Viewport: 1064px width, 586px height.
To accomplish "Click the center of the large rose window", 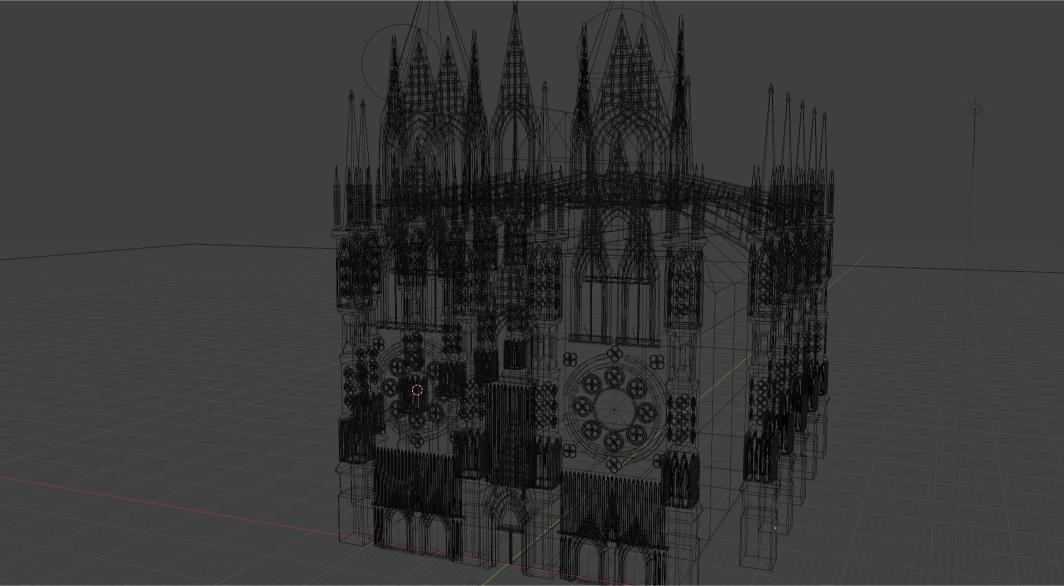I will 612,405.
